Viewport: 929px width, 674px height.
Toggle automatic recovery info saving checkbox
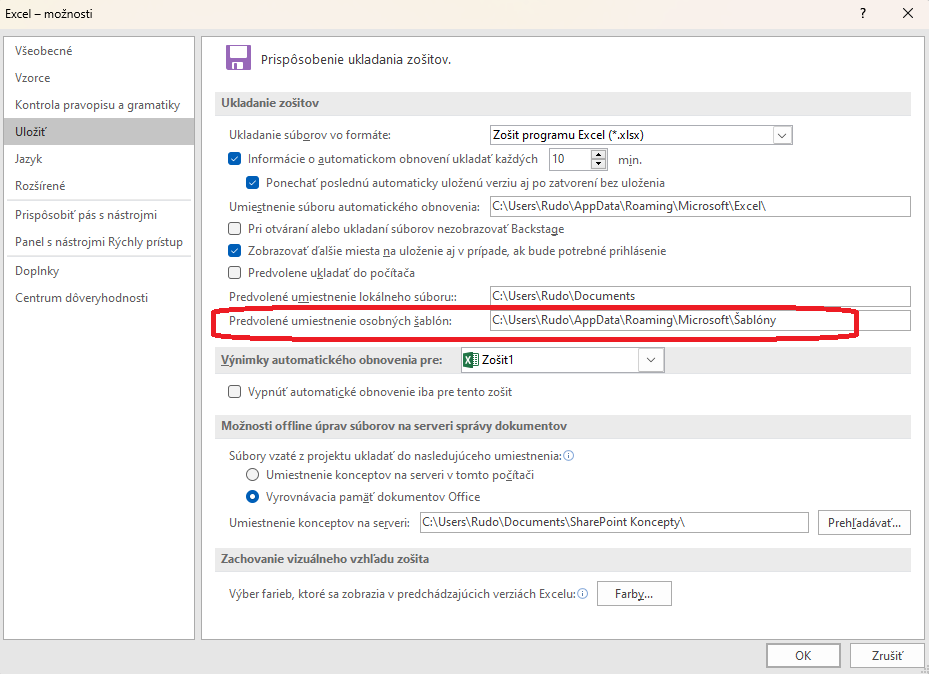[x=235, y=159]
